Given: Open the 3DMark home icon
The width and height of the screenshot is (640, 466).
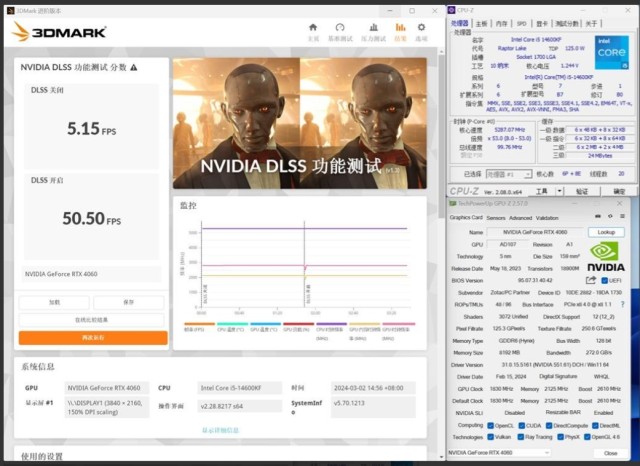Looking at the screenshot, I should (x=313, y=28).
